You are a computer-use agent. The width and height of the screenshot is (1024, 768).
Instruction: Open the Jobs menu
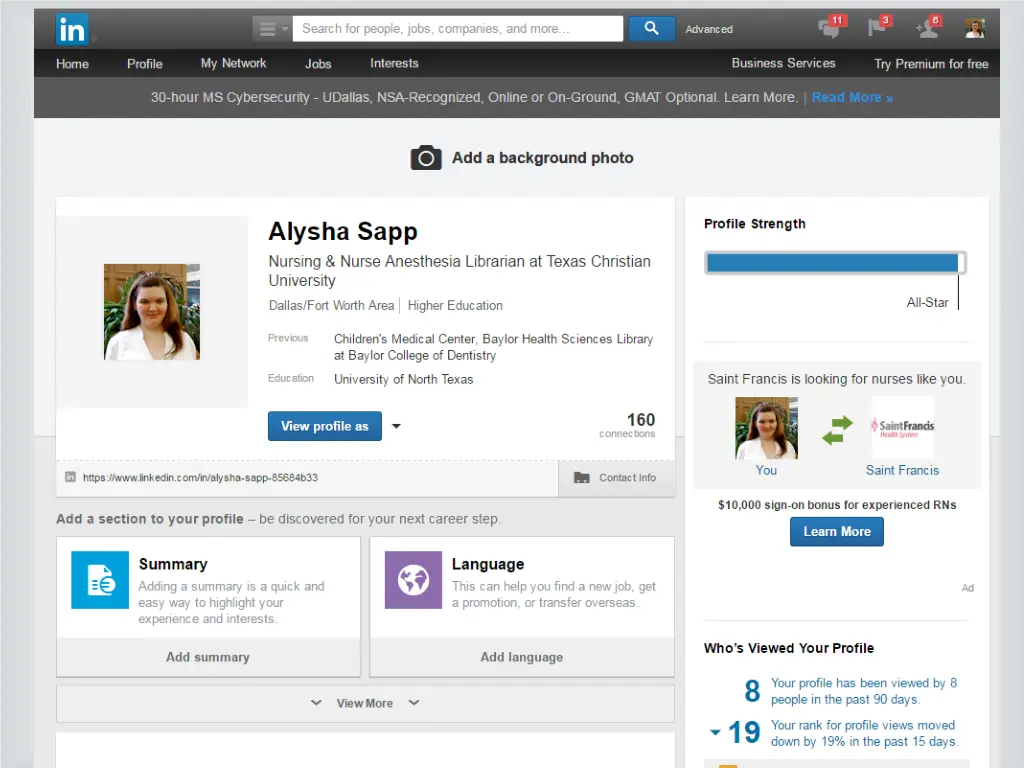318,63
